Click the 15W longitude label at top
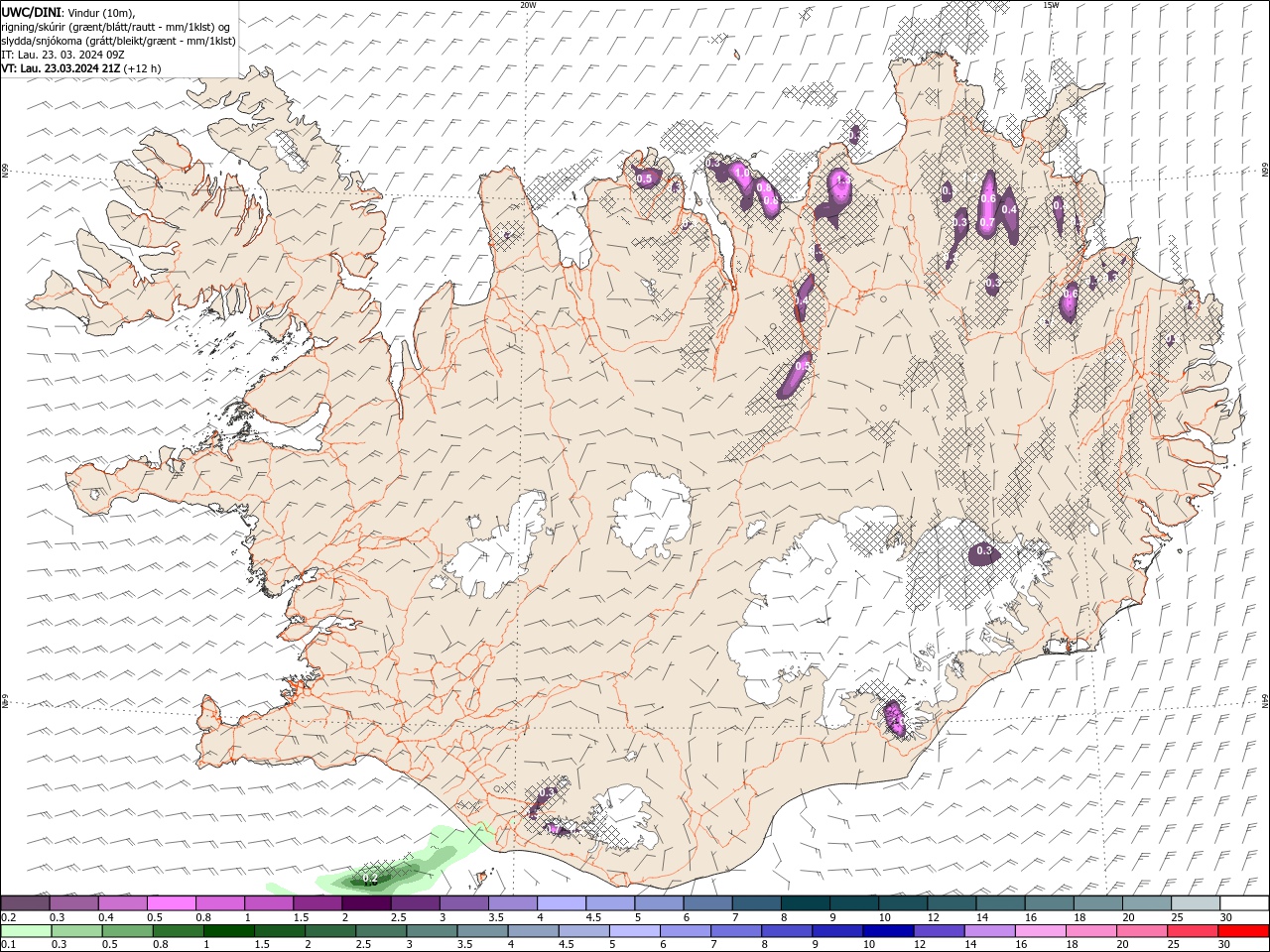Screen dimensions: 1270x952 click(x=1051, y=5)
